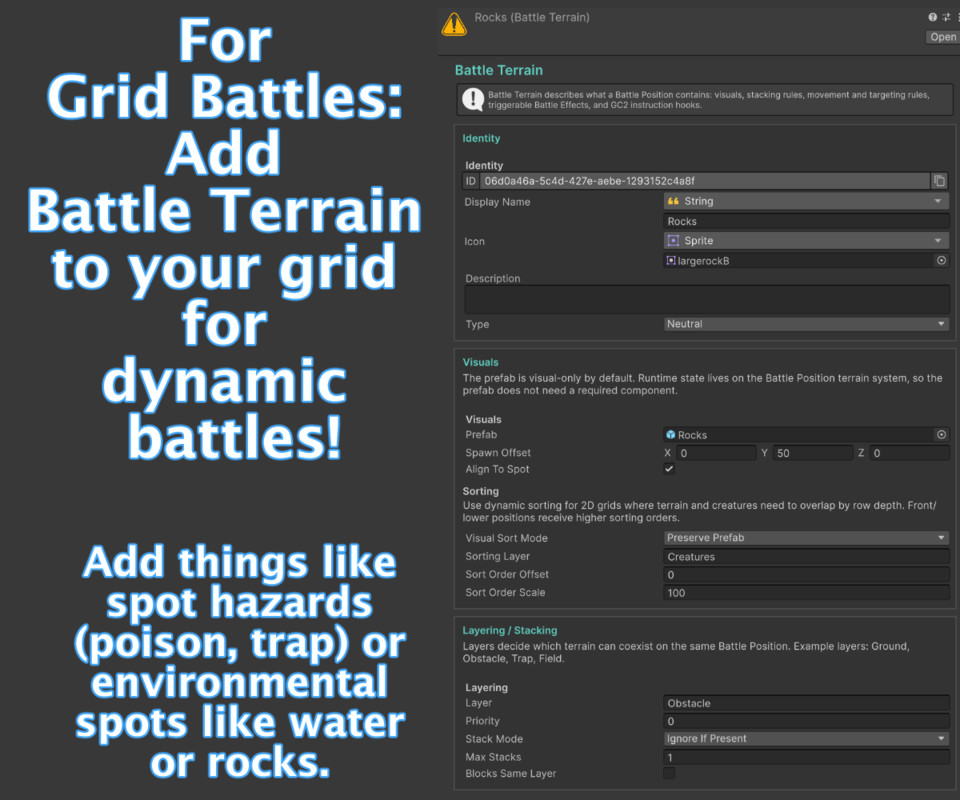Viewport: 960px width, 800px height.
Task: Click the 'Stack Mode' label
Action: (x=494, y=739)
